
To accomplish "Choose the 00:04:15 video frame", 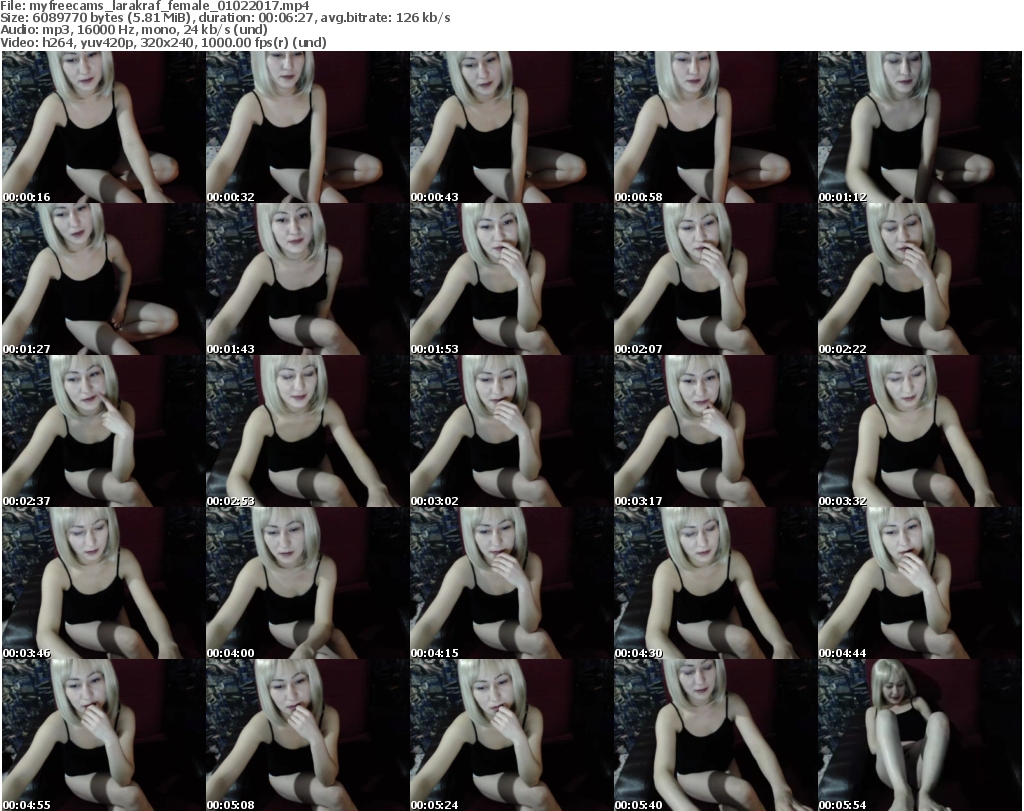I will tap(511, 583).
